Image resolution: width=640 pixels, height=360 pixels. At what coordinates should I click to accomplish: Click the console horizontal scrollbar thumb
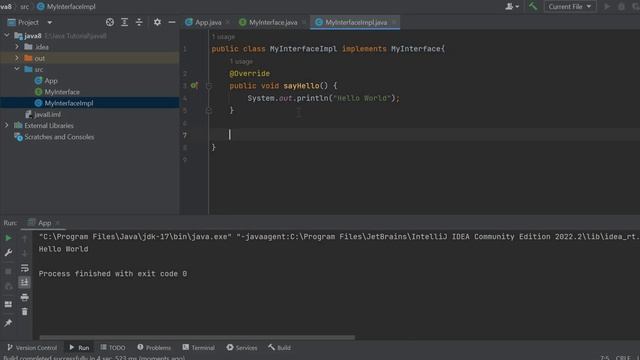(x=197, y=338)
